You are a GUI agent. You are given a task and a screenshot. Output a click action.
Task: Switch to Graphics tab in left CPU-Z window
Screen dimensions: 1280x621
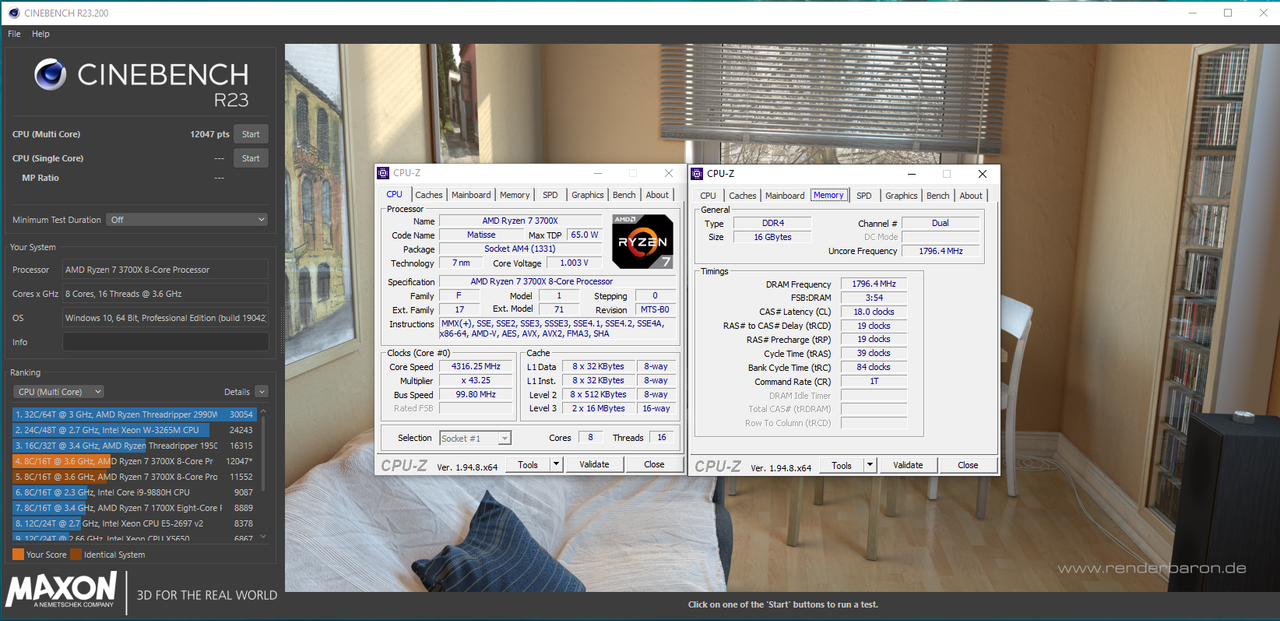587,195
